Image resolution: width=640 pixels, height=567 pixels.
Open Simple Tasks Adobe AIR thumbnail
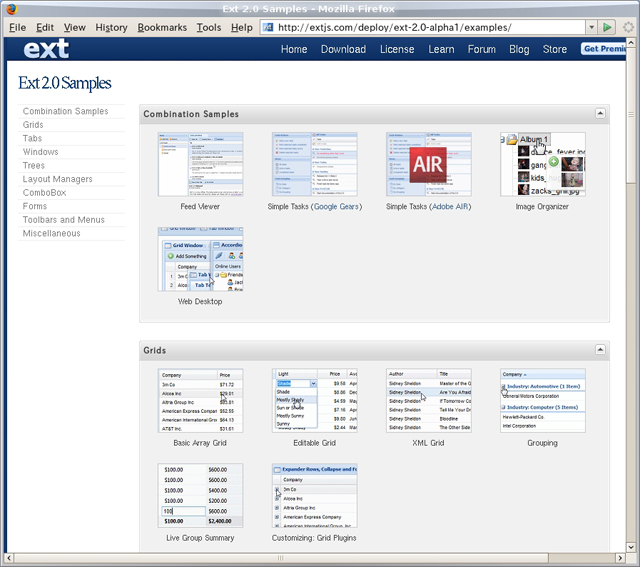(429, 164)
